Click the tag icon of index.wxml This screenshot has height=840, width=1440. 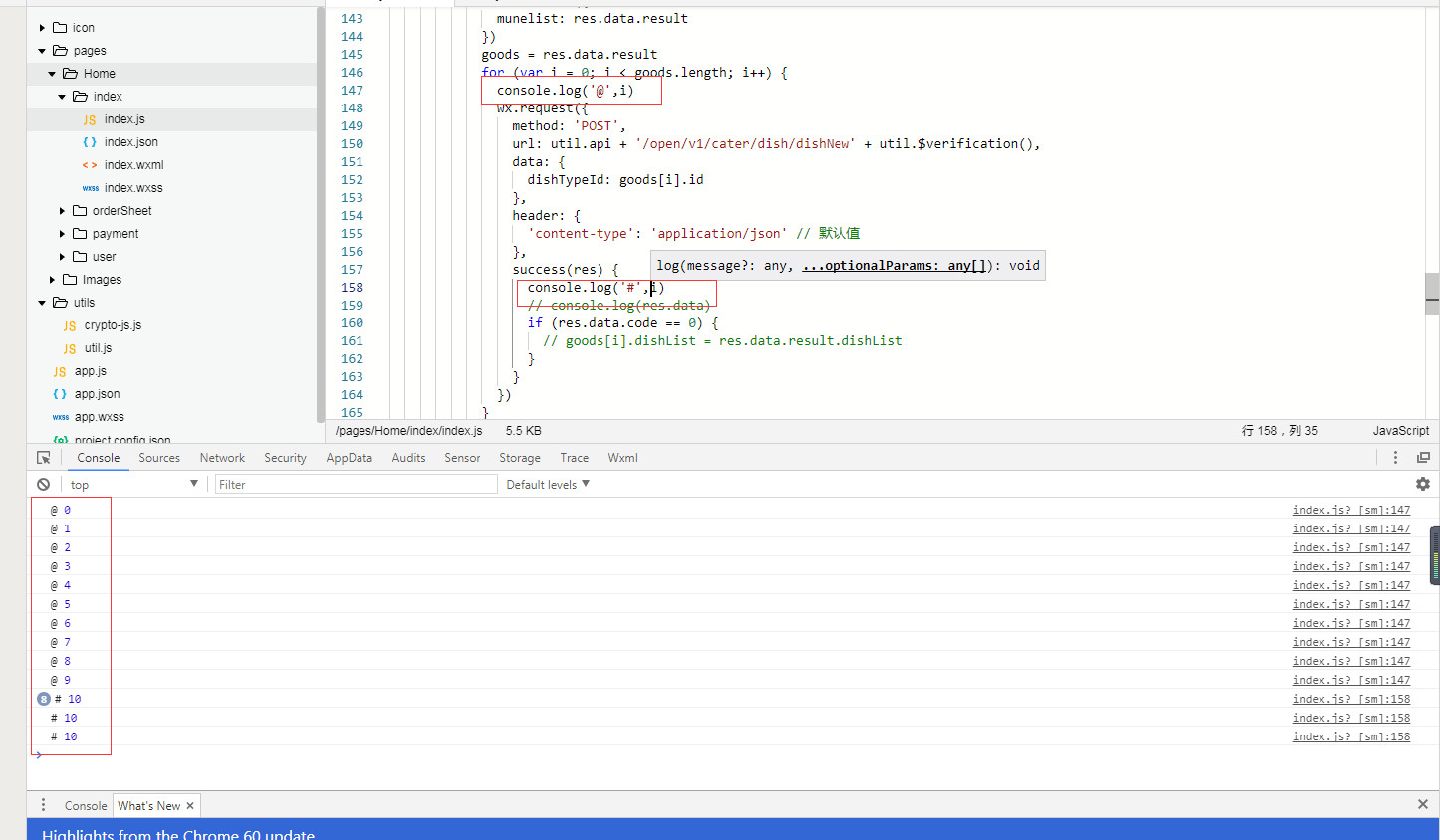click(90, 165)
